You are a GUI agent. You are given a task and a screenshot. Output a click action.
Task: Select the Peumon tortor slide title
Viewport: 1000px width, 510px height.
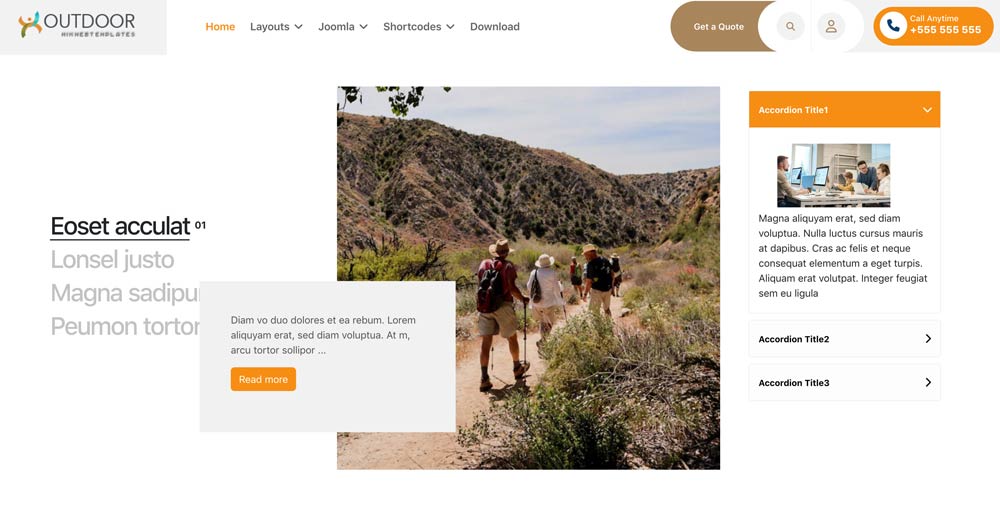125,326
